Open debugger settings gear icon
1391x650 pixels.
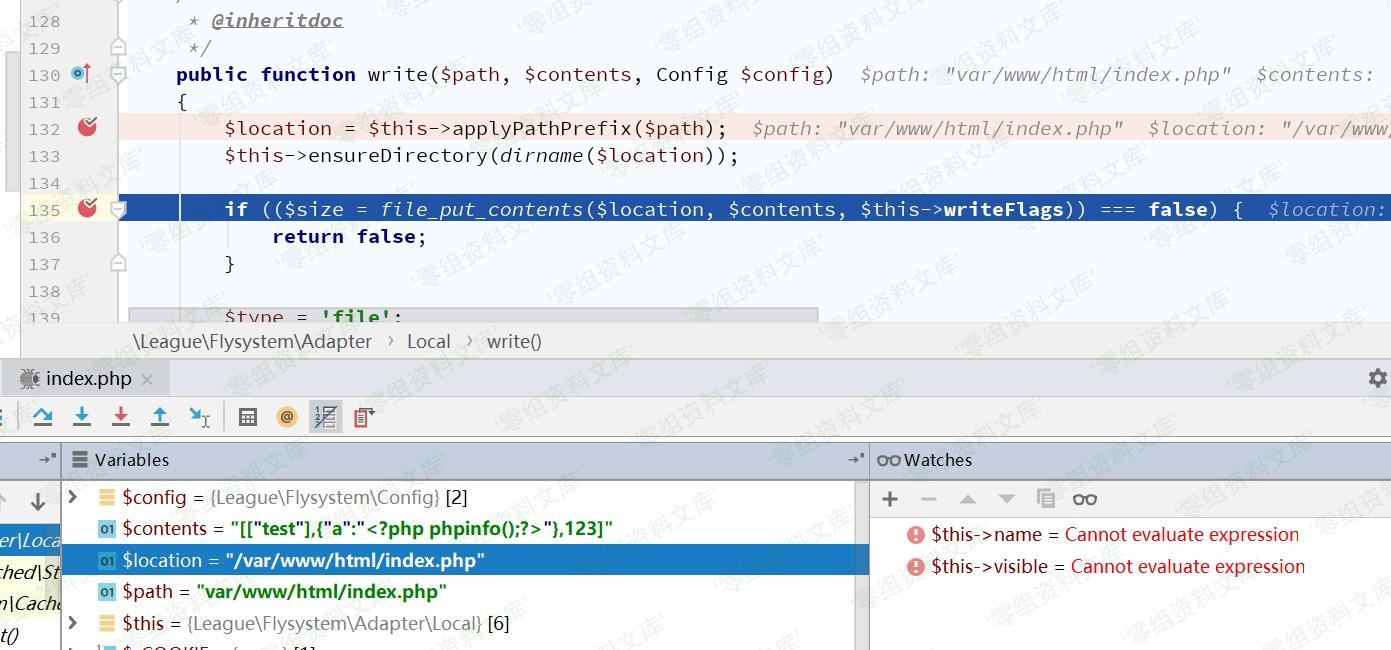coord(1377,378)
